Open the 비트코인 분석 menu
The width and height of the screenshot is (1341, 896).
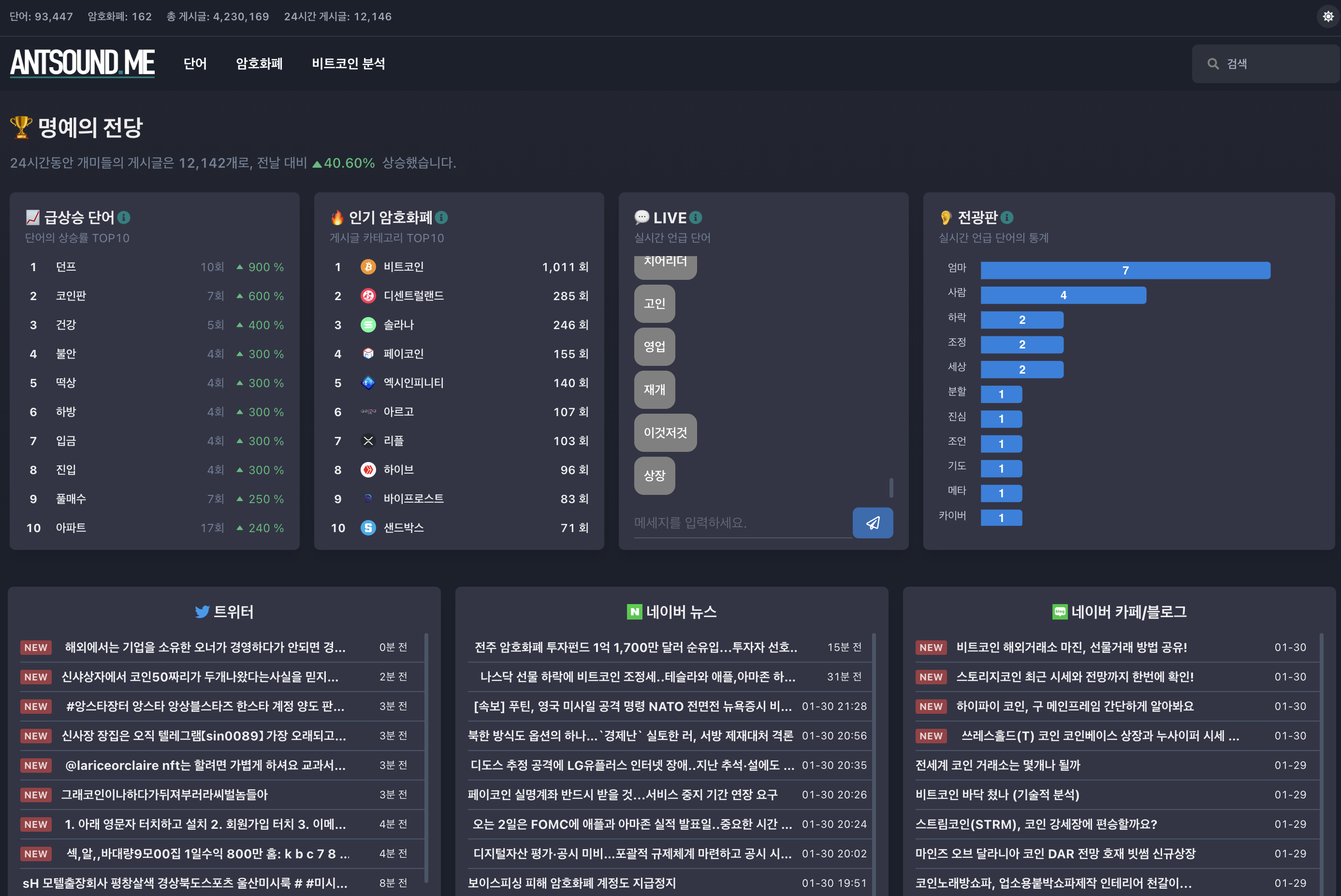point(348,63)
